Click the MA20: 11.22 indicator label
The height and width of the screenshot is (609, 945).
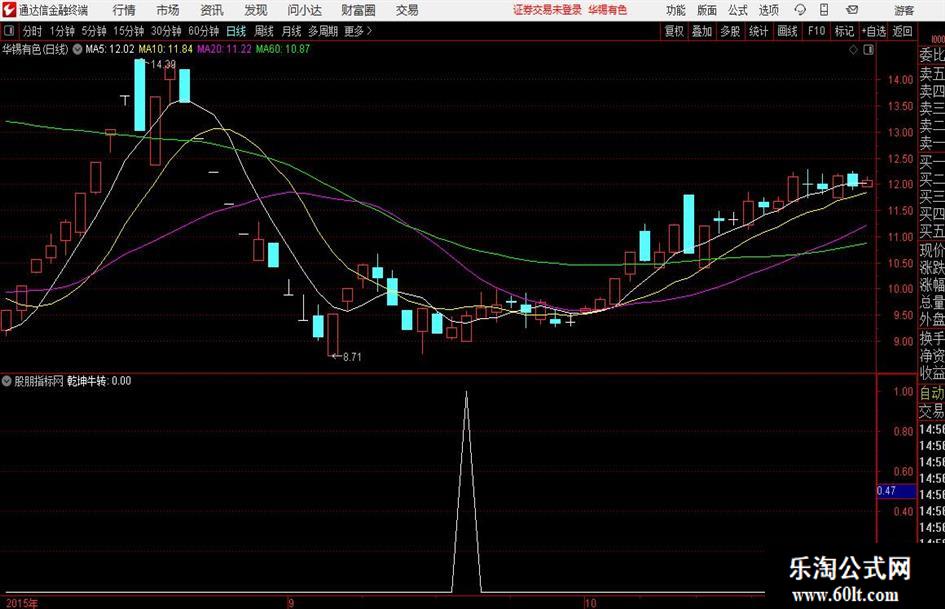[224, 49]
